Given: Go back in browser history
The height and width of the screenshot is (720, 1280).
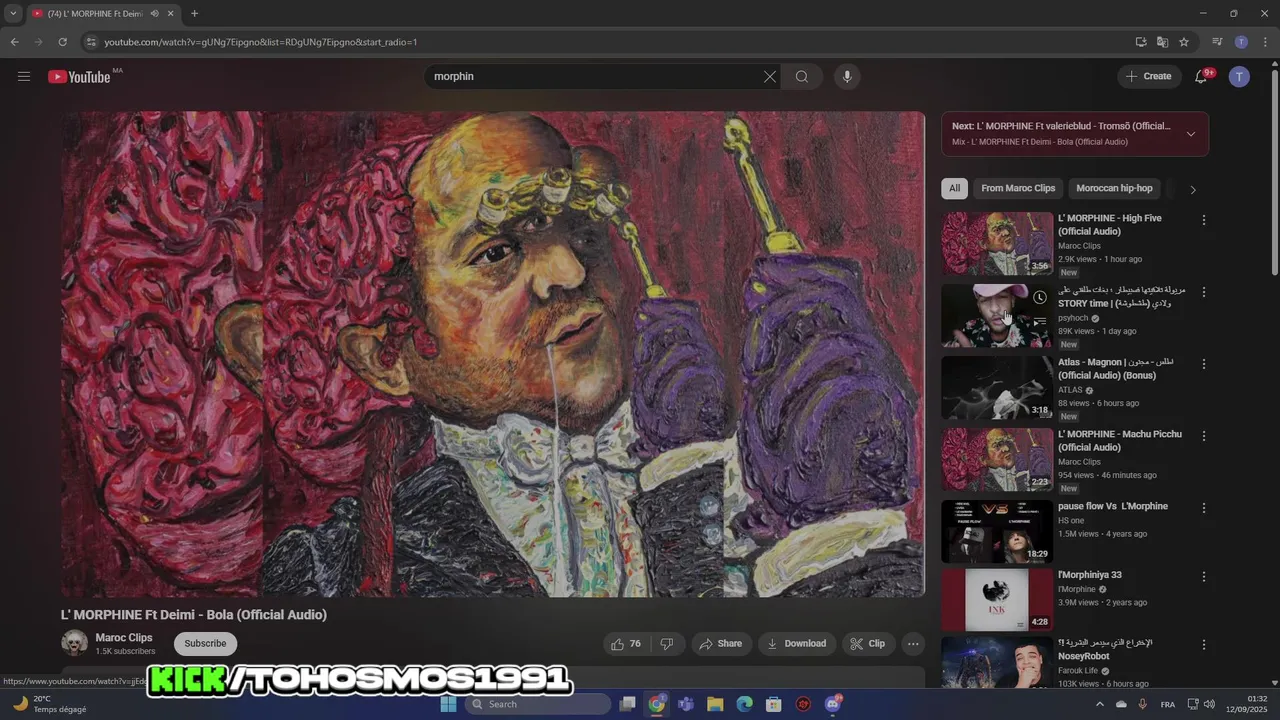Looking at the screenshot, I should click(x=14, y=42).
